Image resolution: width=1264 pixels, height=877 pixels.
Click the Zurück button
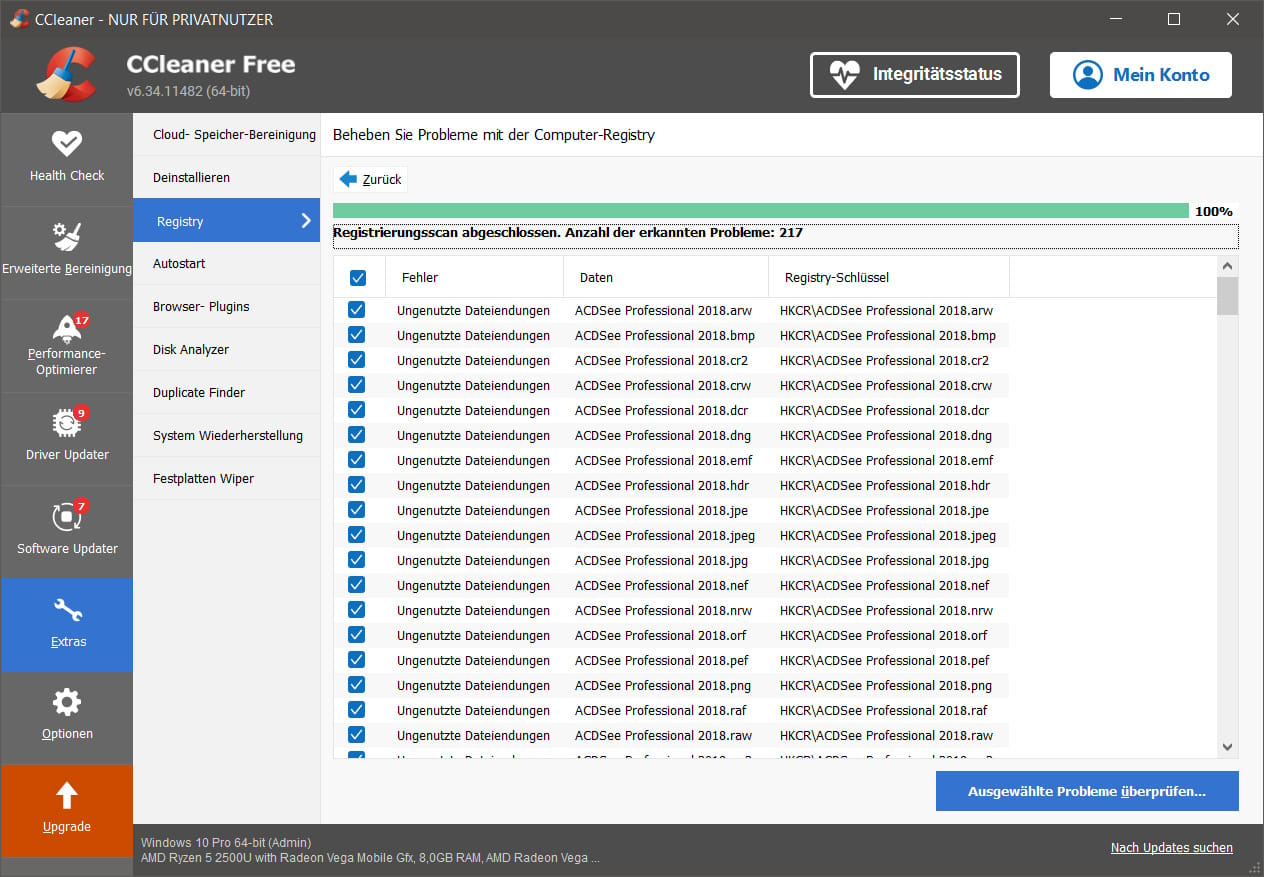[x=369, y=179]
